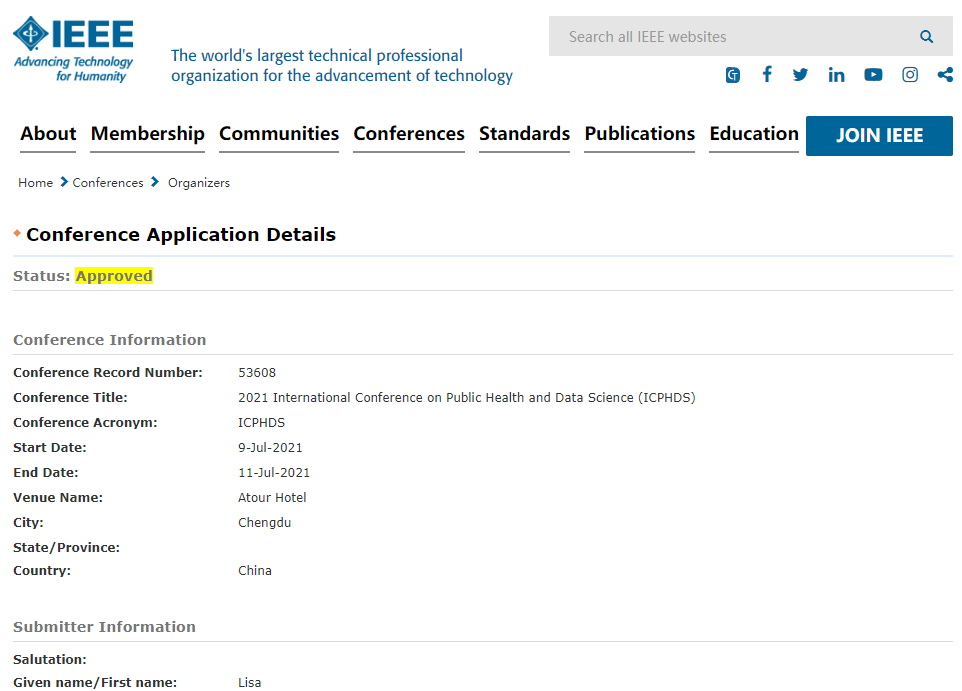The width and height of the screenshot is (962, 691).
Task: Open the Conferences menu in navigation bar
Action: 409,134
